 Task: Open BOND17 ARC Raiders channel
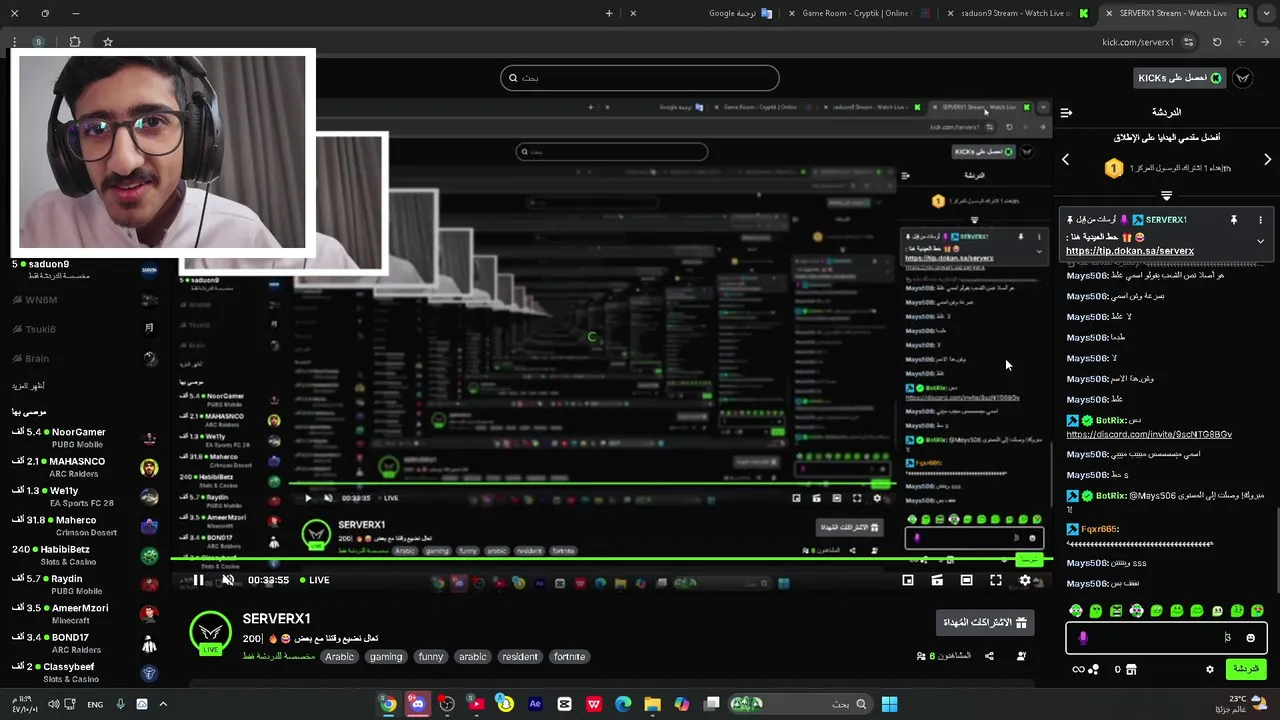pyautogui.click(x=85, y=643)
